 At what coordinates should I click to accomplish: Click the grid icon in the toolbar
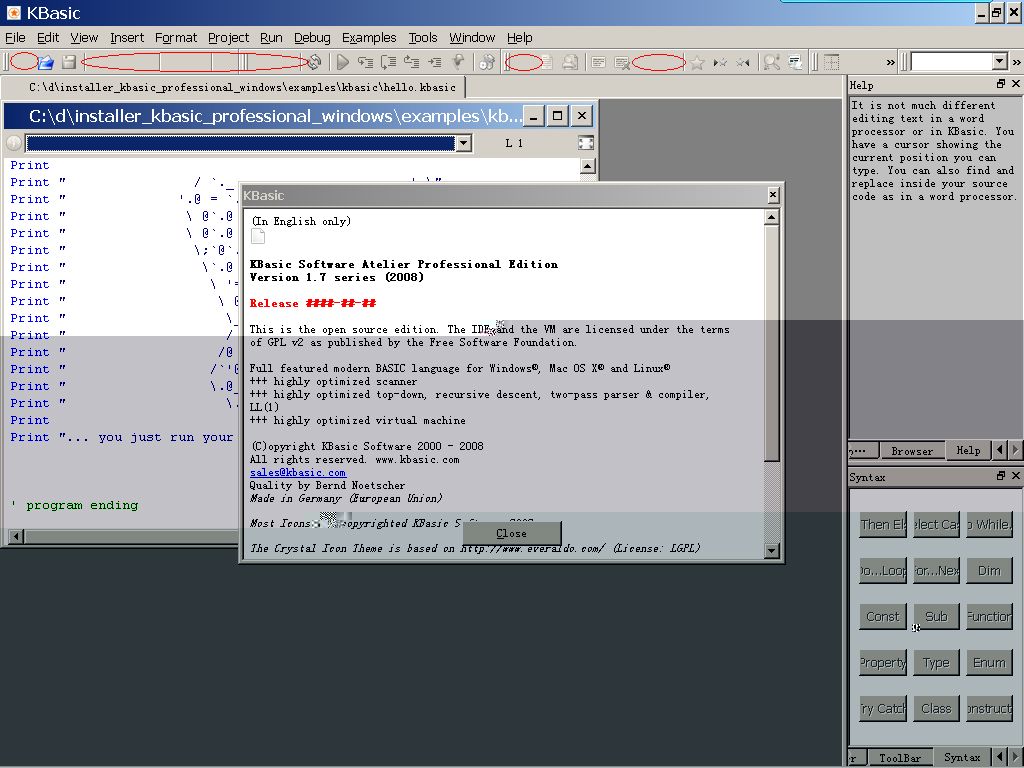pos(831,62)
